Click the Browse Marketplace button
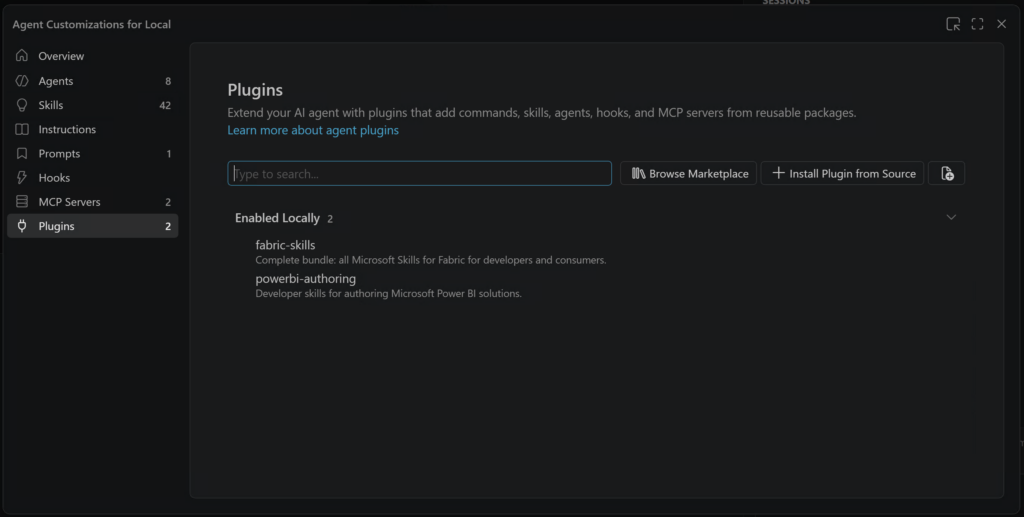 (x=688, y=174)
